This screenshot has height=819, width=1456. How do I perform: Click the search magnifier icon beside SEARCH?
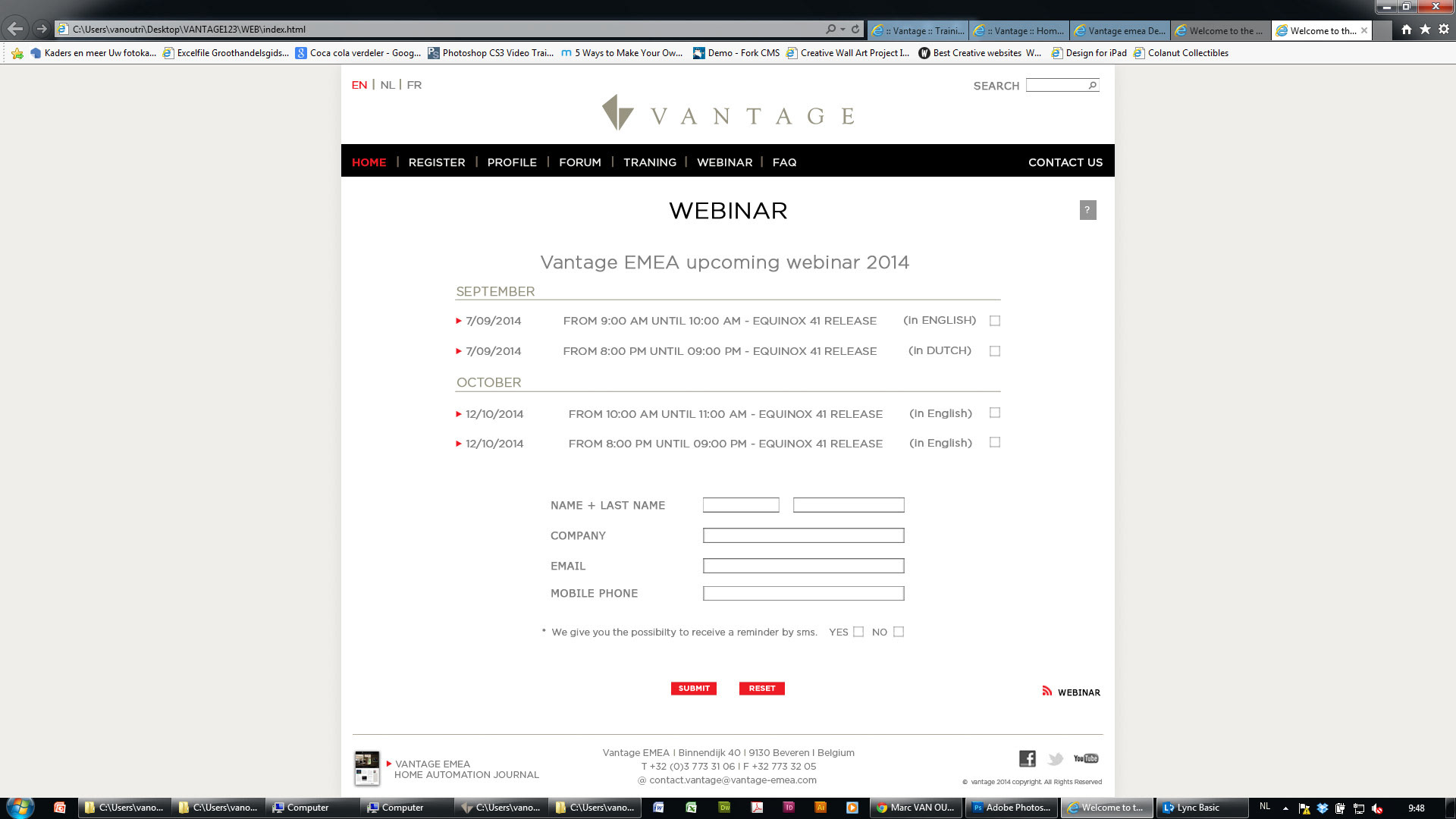(x=1092, y=86)
